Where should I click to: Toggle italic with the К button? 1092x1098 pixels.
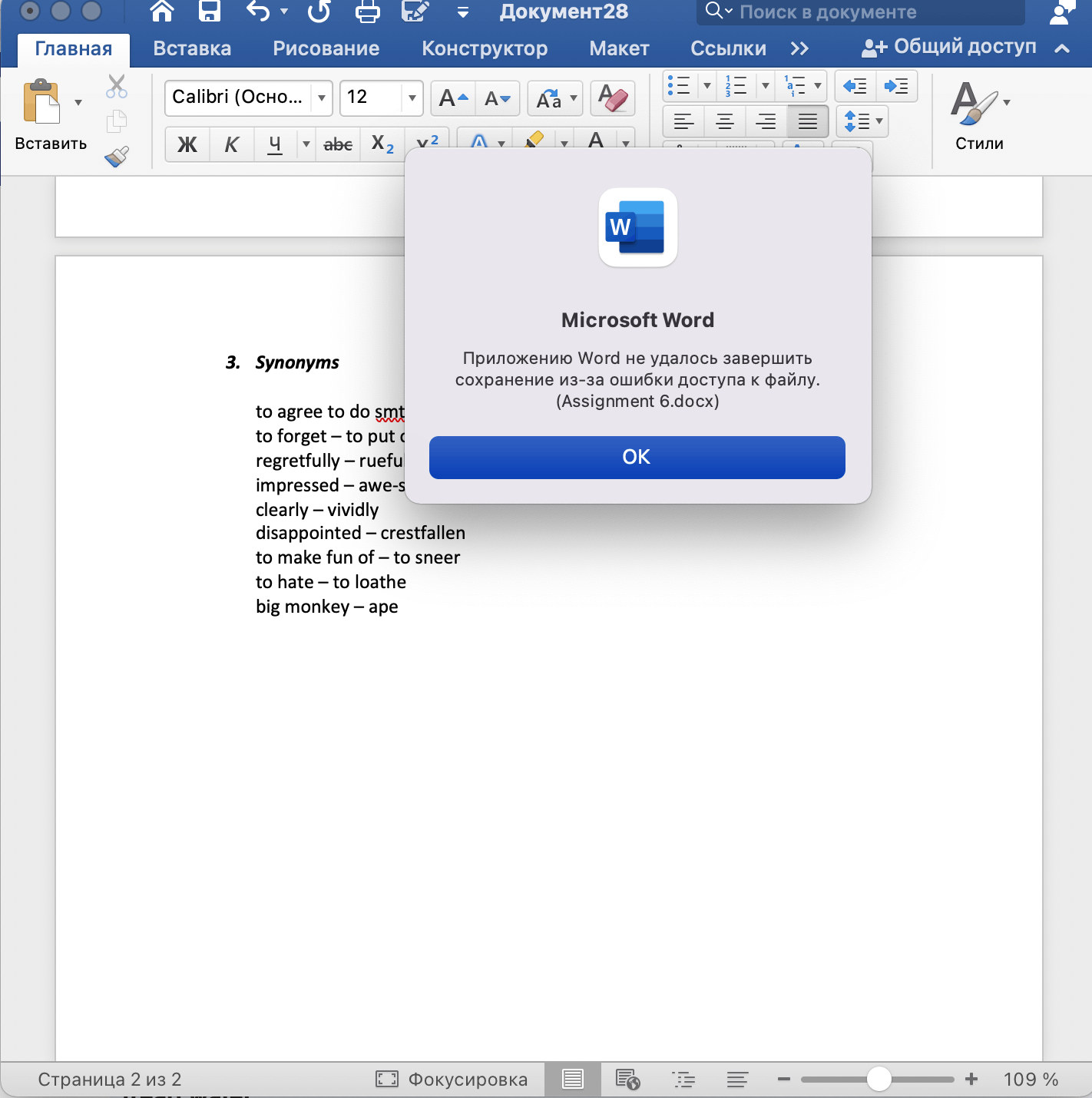coord(231,144)
